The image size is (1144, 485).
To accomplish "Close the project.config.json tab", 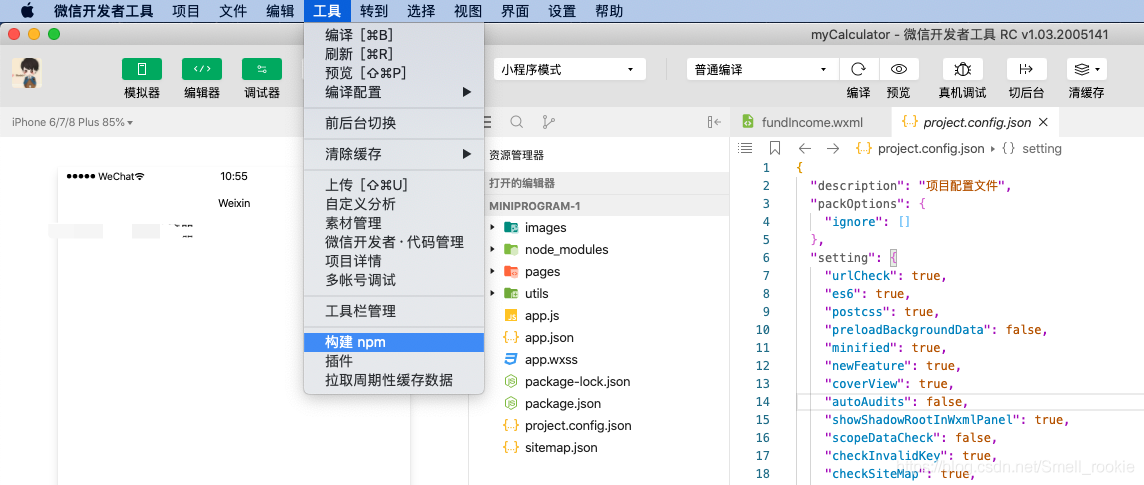I will point(1043,122).
